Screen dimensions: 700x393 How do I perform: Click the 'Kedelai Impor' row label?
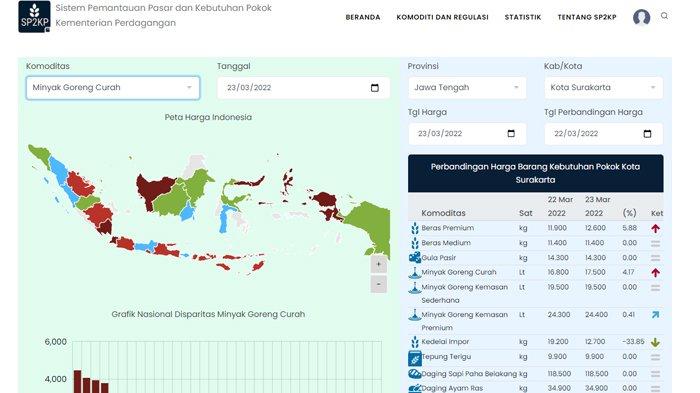[445, 342]
